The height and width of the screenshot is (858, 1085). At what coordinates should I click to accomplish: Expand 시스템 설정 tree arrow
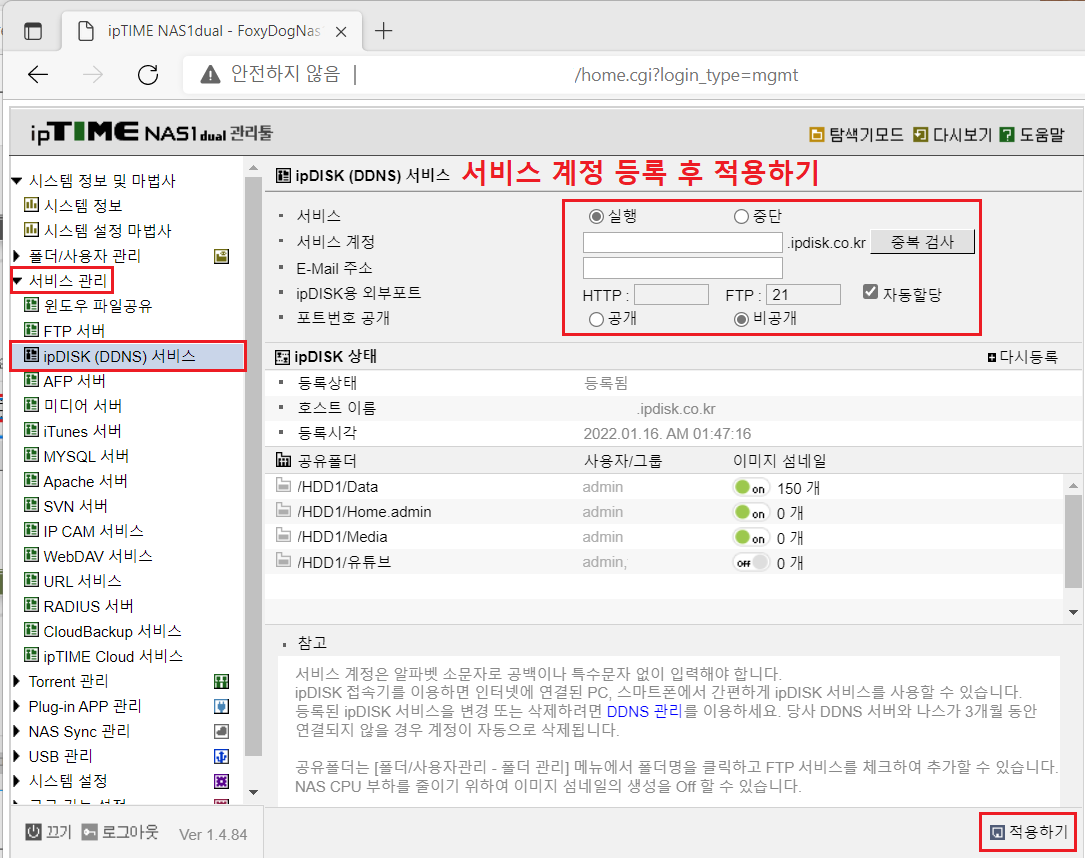click(17, 781)
